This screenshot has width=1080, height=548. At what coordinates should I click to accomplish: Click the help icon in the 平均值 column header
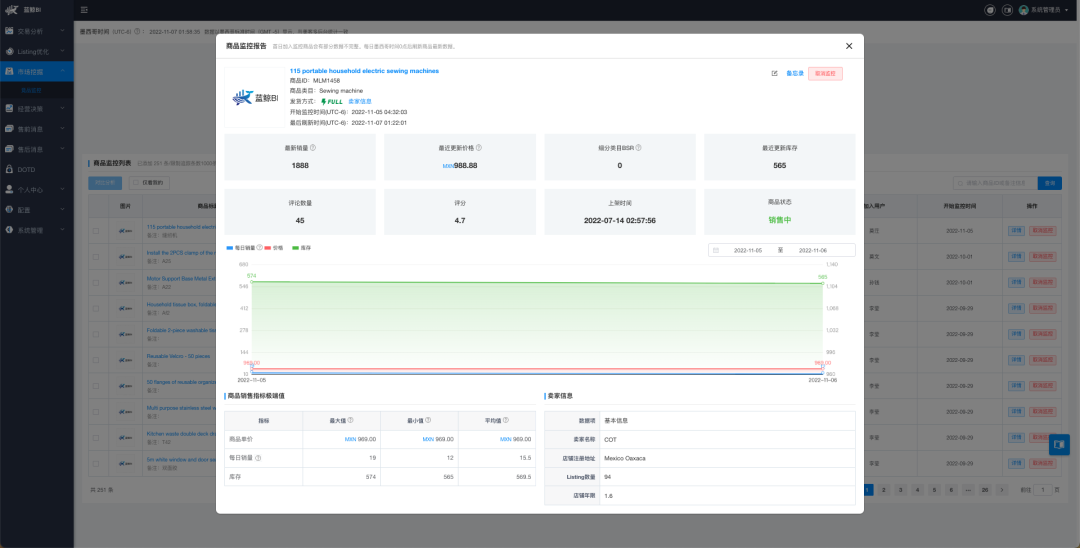pos(506,420)
